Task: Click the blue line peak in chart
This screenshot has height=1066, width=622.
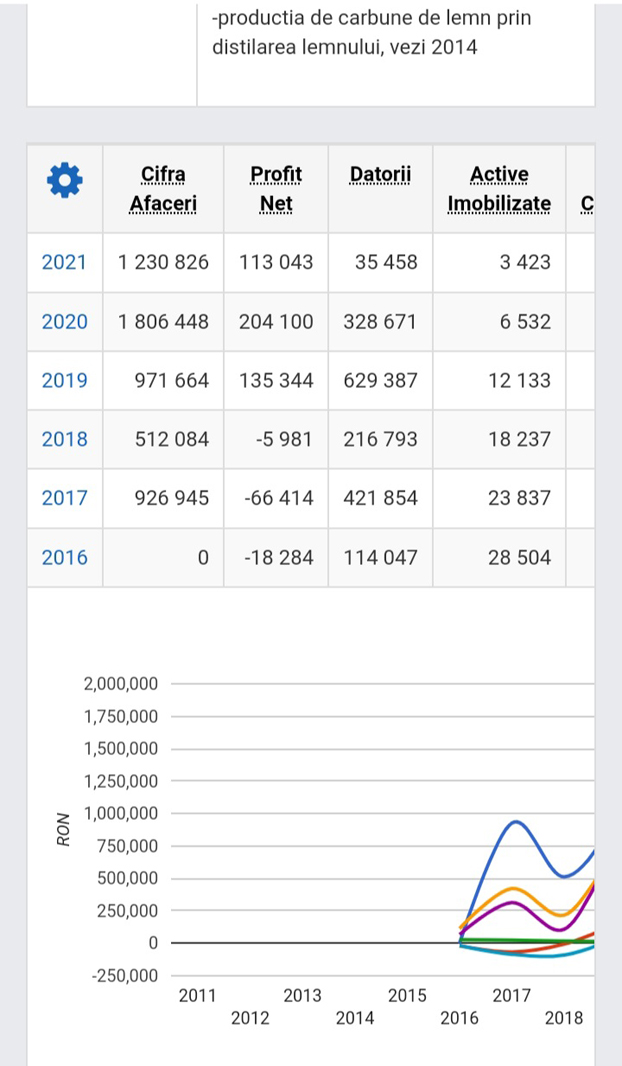Action: [515, 822]
